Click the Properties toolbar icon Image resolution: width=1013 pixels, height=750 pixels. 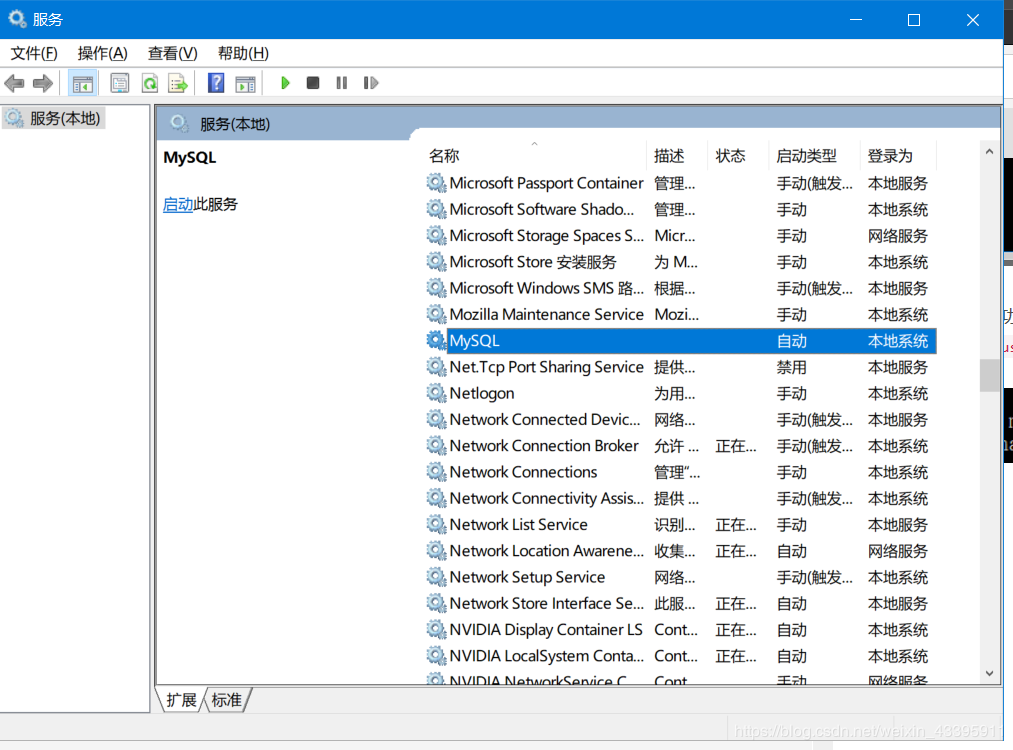point(119,83)
